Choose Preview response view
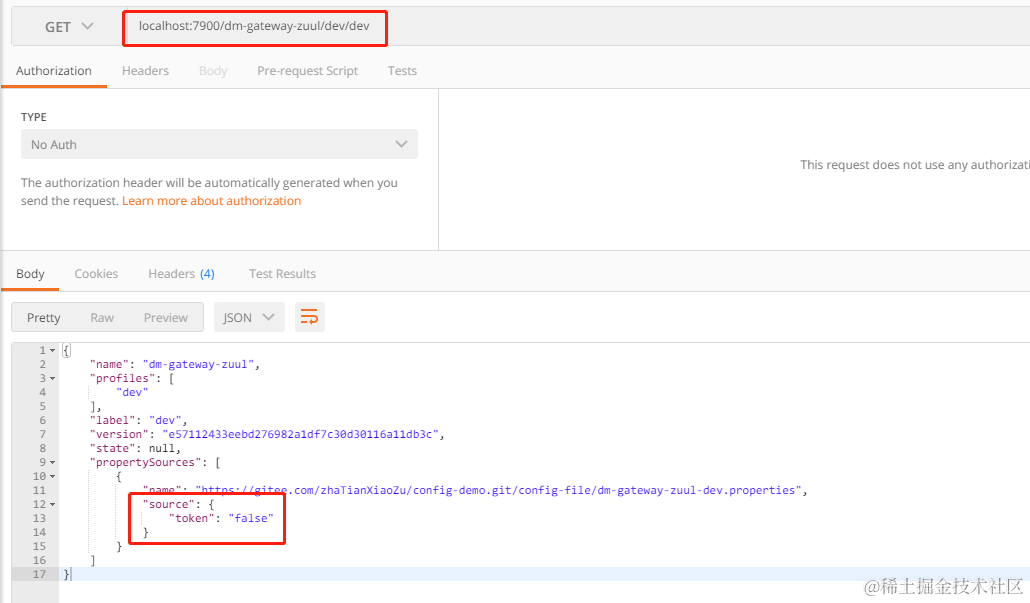Screen dimensions: 1030x603 (166, 318)
